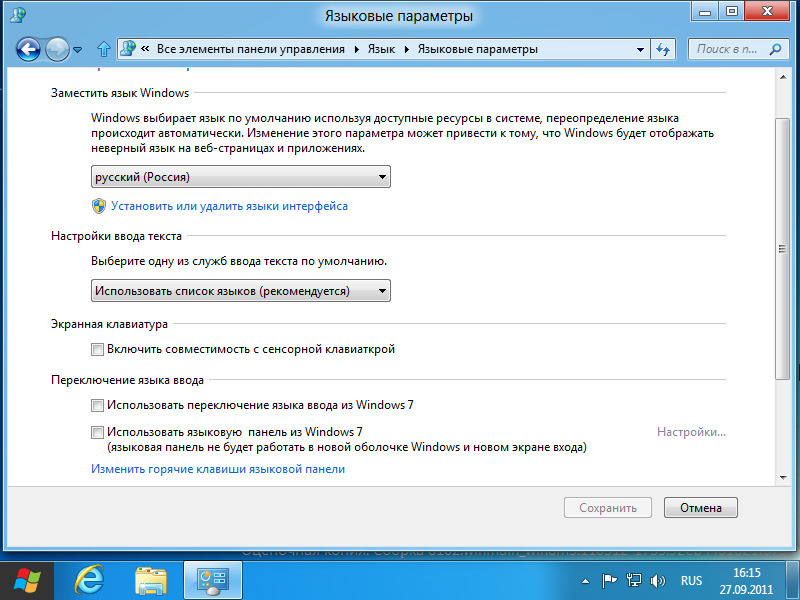Click the Control Panel taskbar button
800x600 pixels.
213,581
